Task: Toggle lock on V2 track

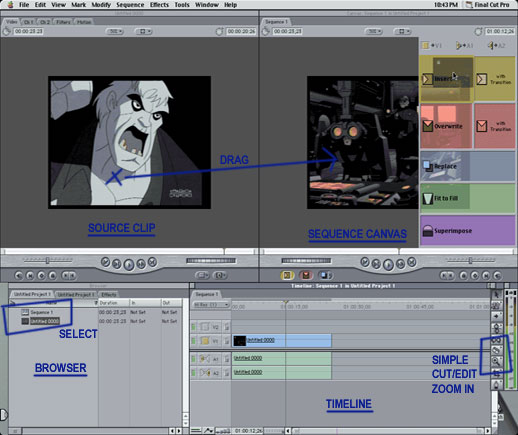Action: coord(227,327)
